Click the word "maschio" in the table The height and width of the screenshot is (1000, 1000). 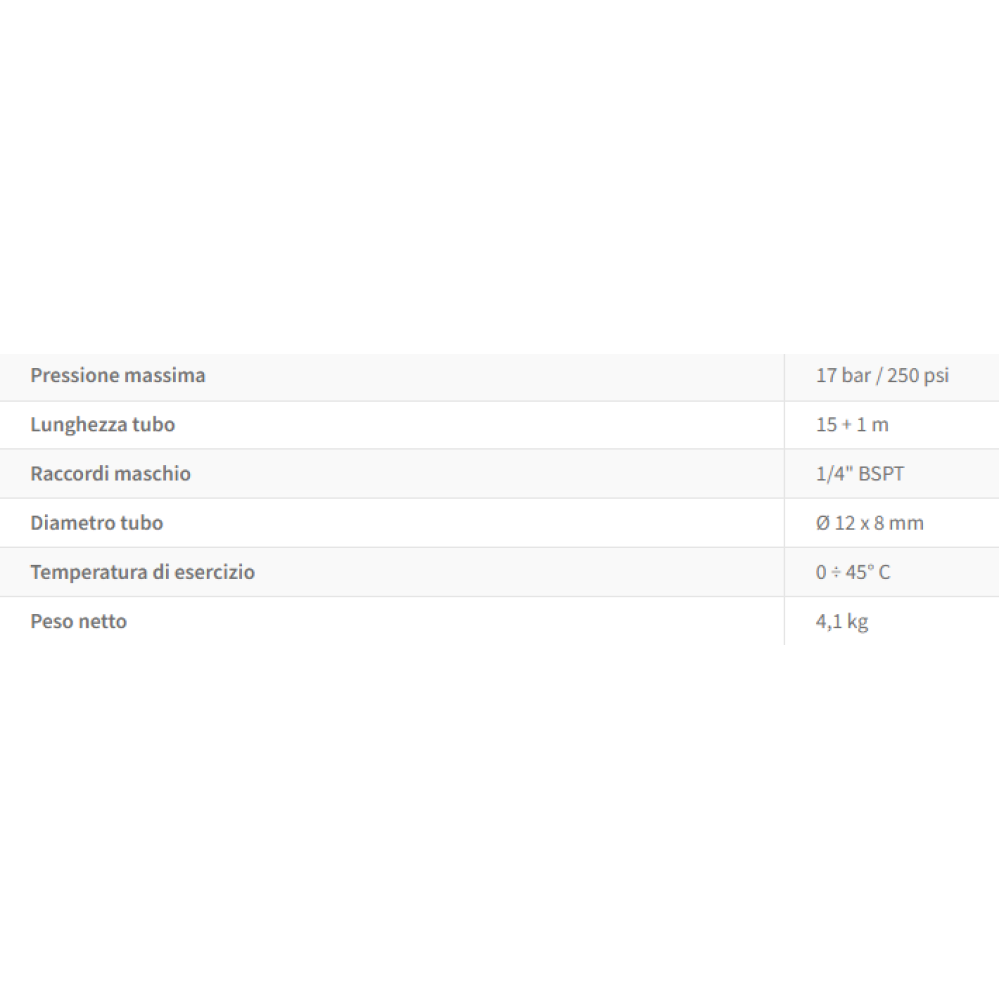[x=152, y=474]
